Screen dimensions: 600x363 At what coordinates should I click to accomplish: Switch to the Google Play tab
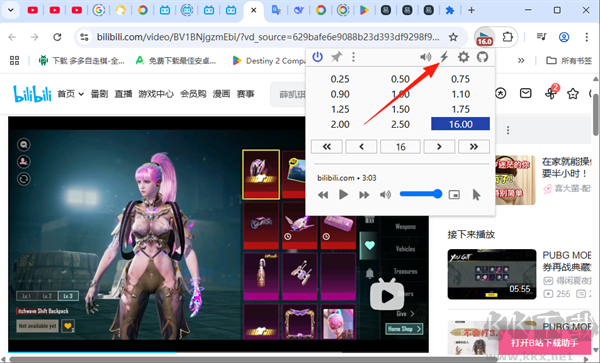pos(364,10)
